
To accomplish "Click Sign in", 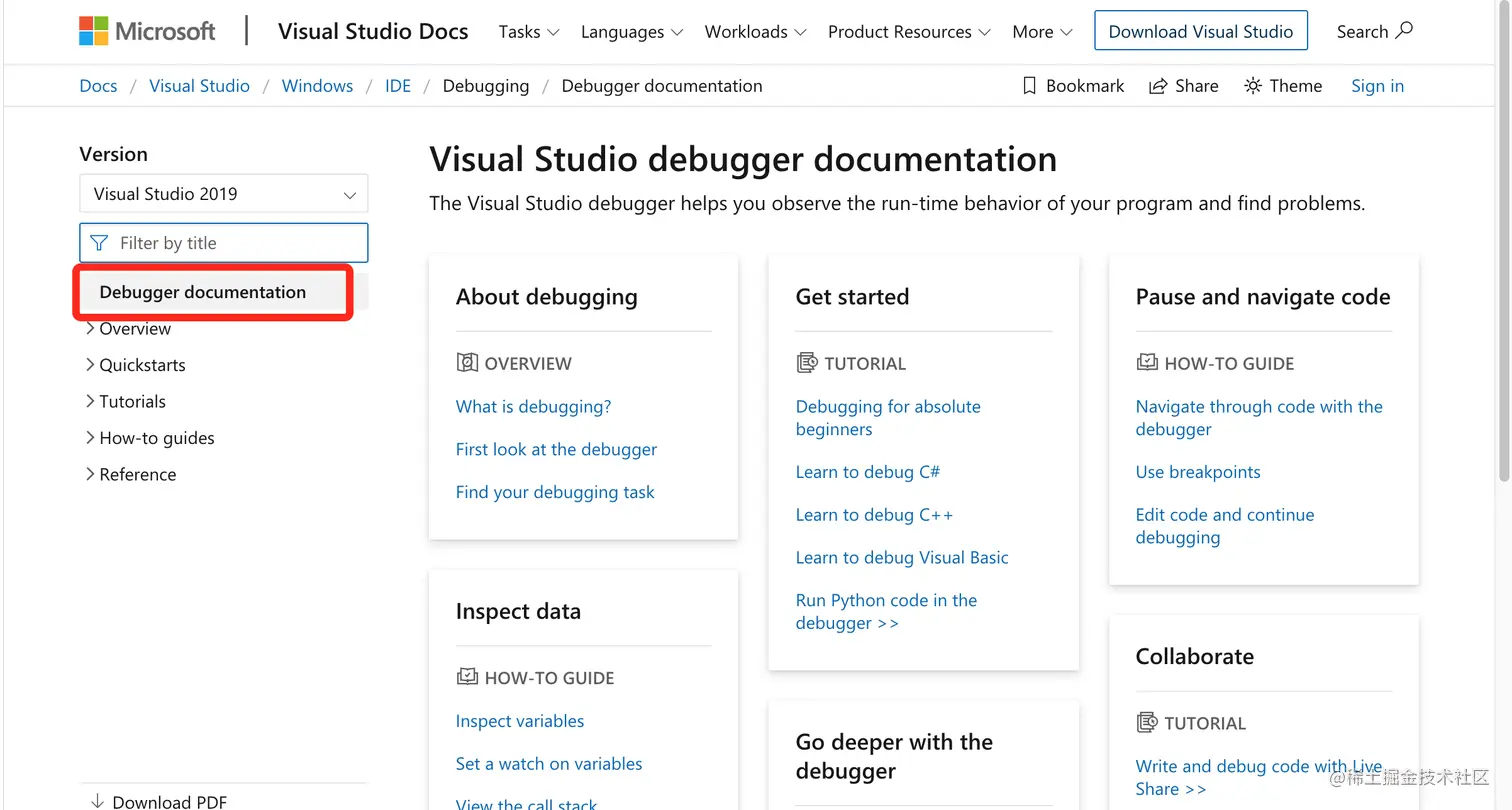I will point(1377,86).
